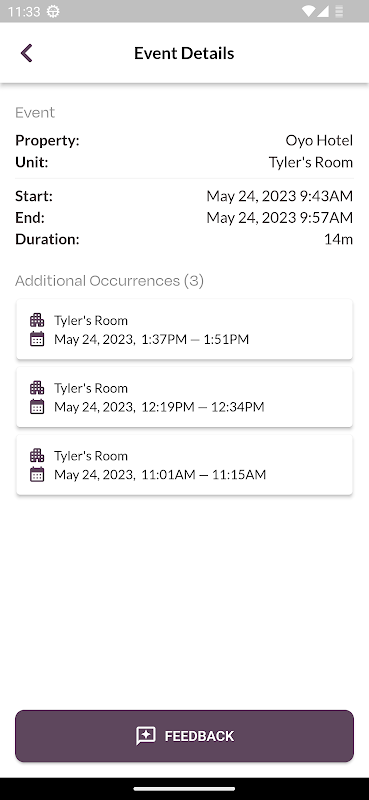Open occurrence card 1:37PM — 1:51PM

(184, 329)
